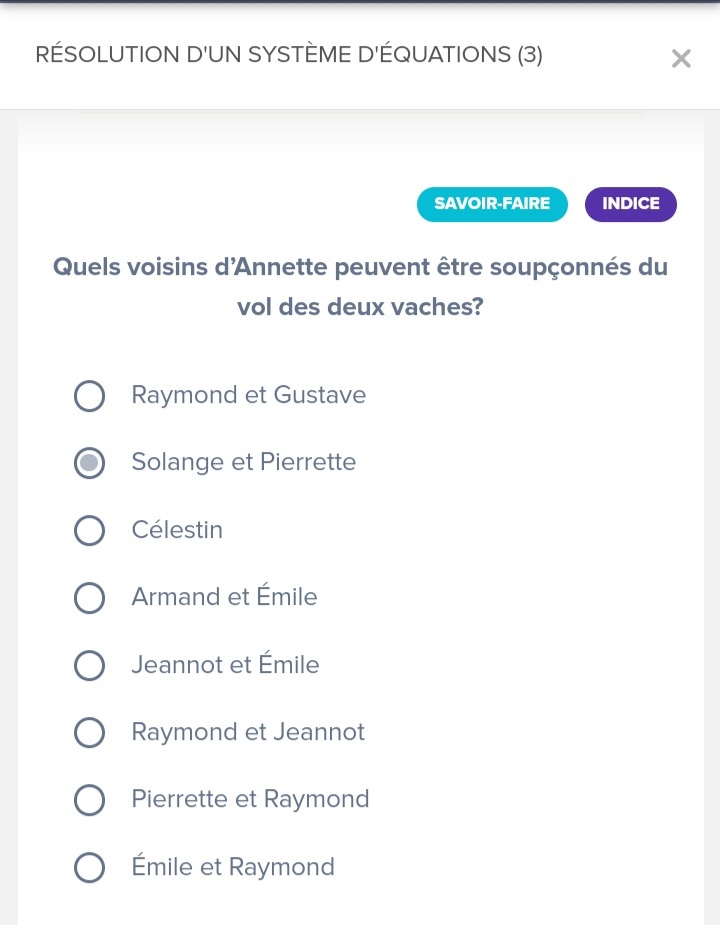Click the label text 'Solange et Pierrette'
Image resolution: width=720 pixels, height=925 pixels.
pyautogui.click(x=244, y=462)
